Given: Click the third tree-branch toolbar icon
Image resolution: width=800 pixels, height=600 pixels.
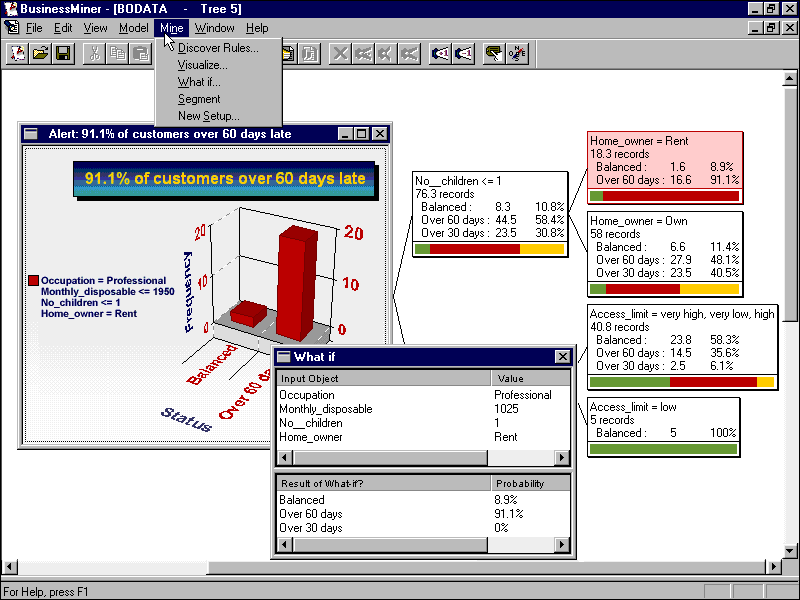Looking at the screenshot, I should coord(409,54).
